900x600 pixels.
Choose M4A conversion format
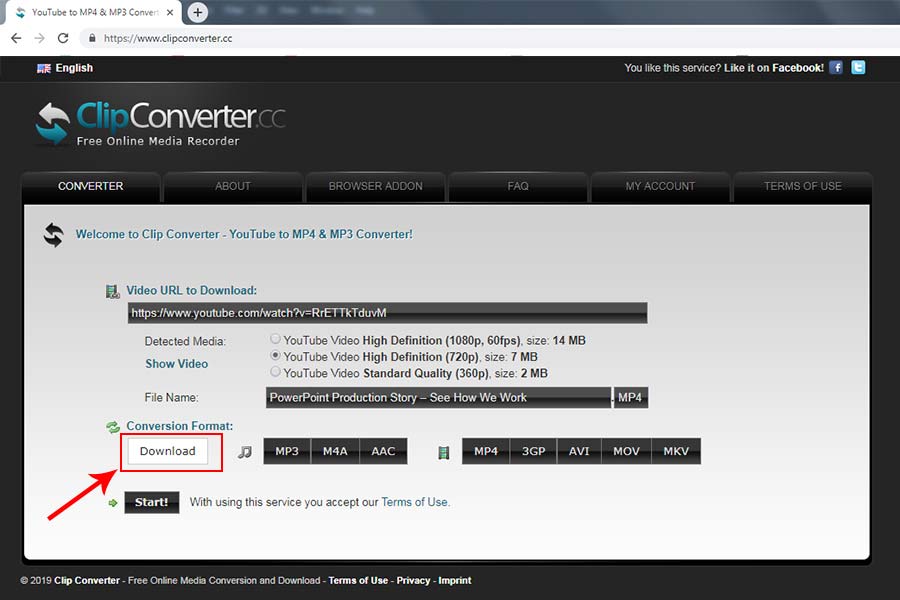coord(335,451)
